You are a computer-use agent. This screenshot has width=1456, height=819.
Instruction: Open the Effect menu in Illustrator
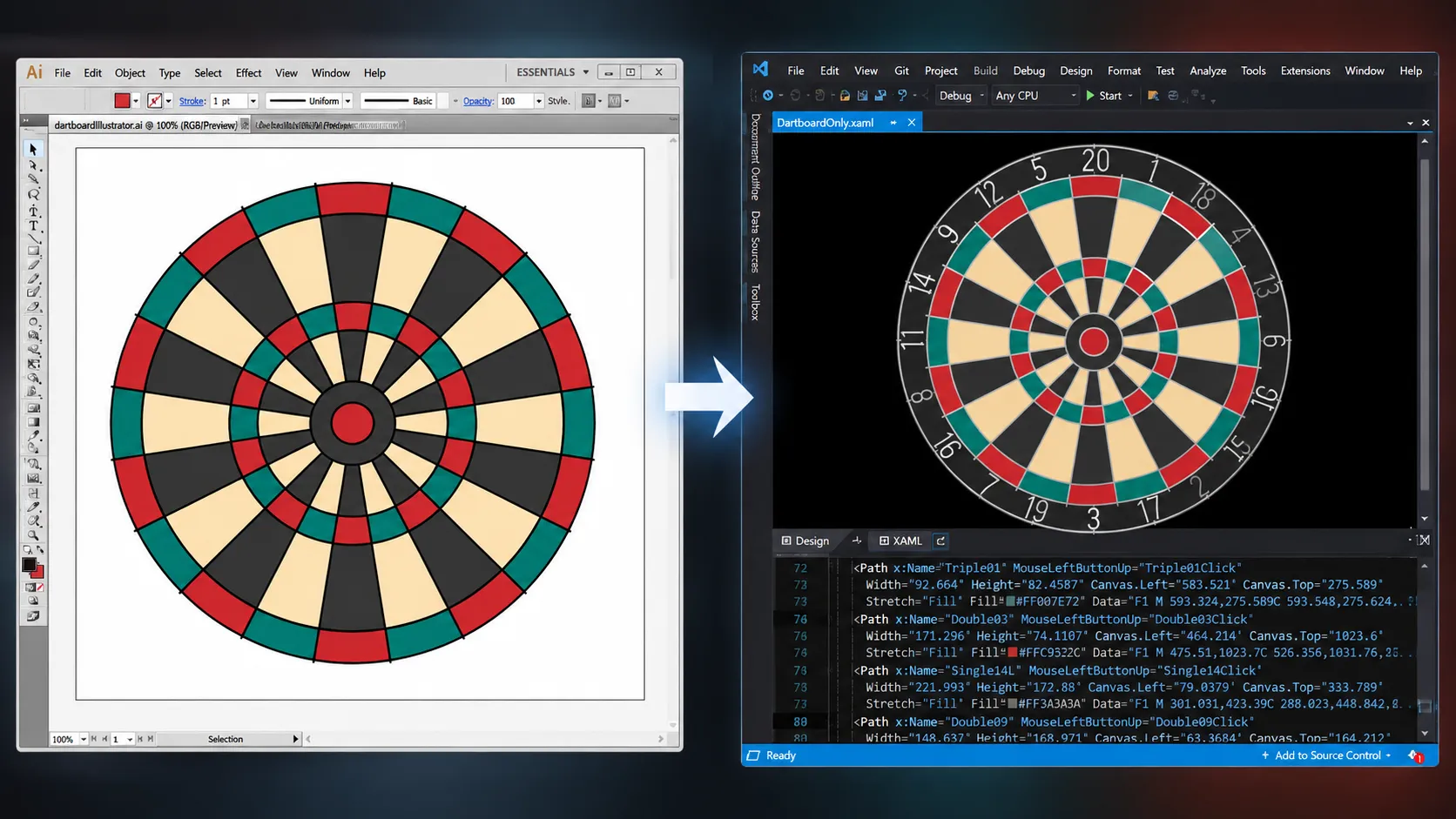[248, 73]
